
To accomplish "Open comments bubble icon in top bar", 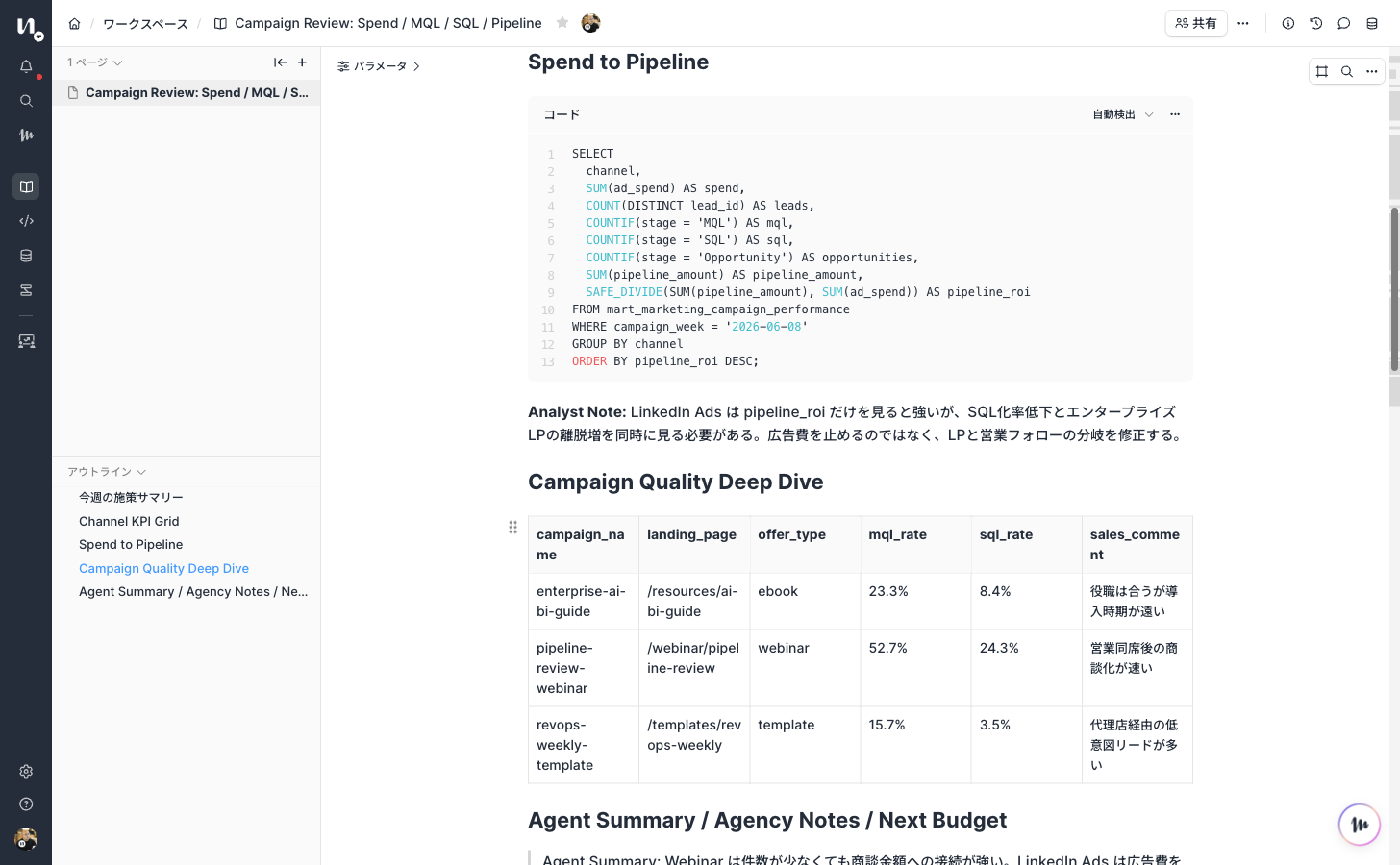I will [1344, 23].
